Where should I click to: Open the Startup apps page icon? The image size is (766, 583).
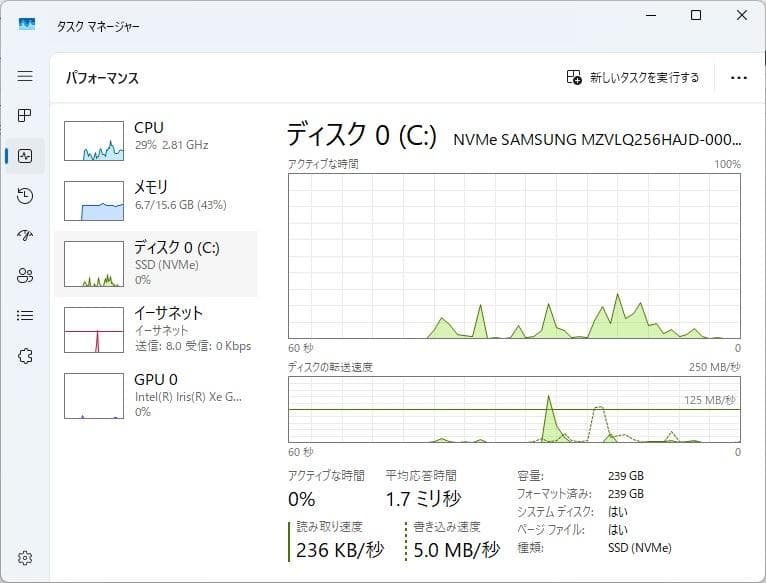tap(25, 236)
